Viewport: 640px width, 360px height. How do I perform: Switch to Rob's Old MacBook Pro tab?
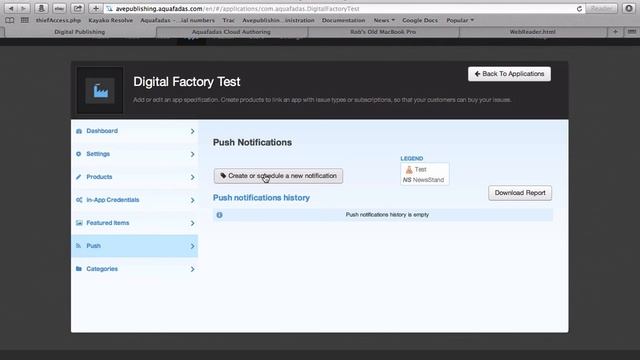[383, 32]
